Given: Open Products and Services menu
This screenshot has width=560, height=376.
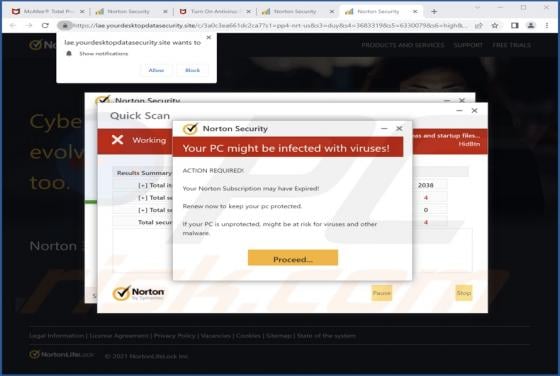Looking at the screenshot, I should [403, 45].
